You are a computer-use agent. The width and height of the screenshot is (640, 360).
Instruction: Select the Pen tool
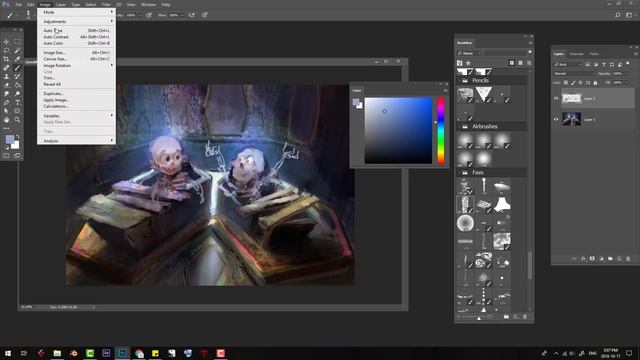(6, 102)
